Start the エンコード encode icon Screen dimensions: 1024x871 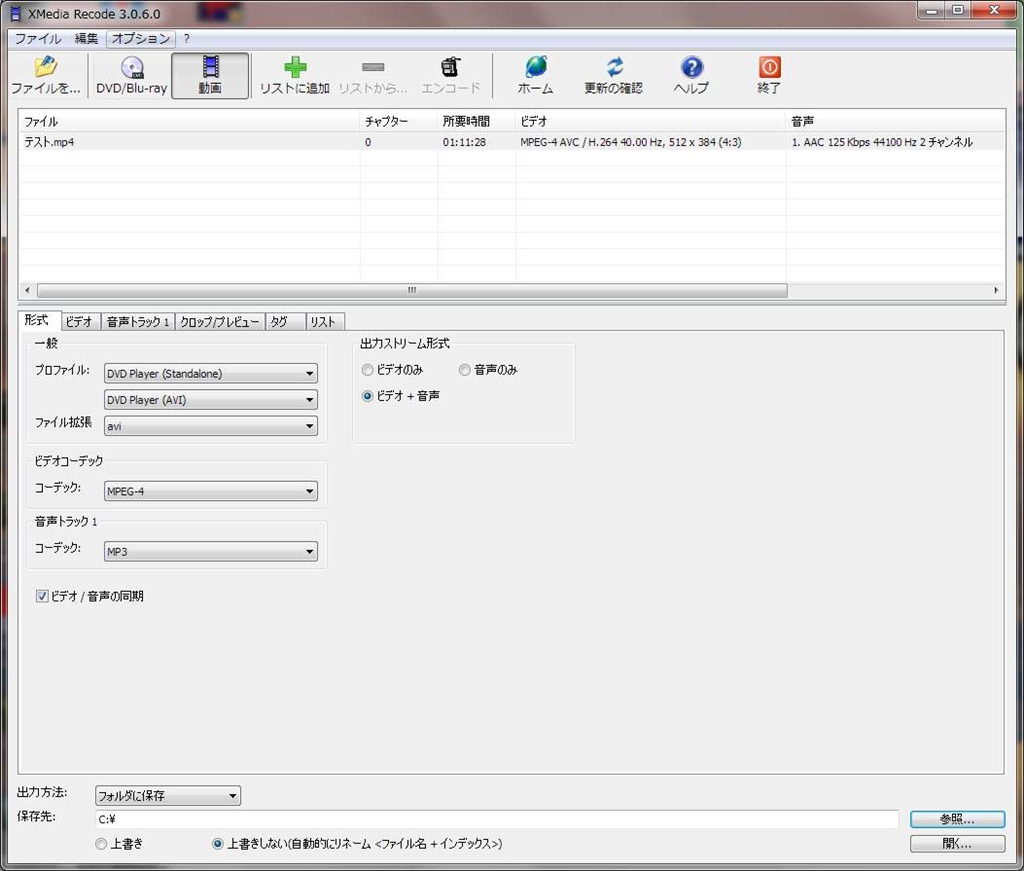451,75
